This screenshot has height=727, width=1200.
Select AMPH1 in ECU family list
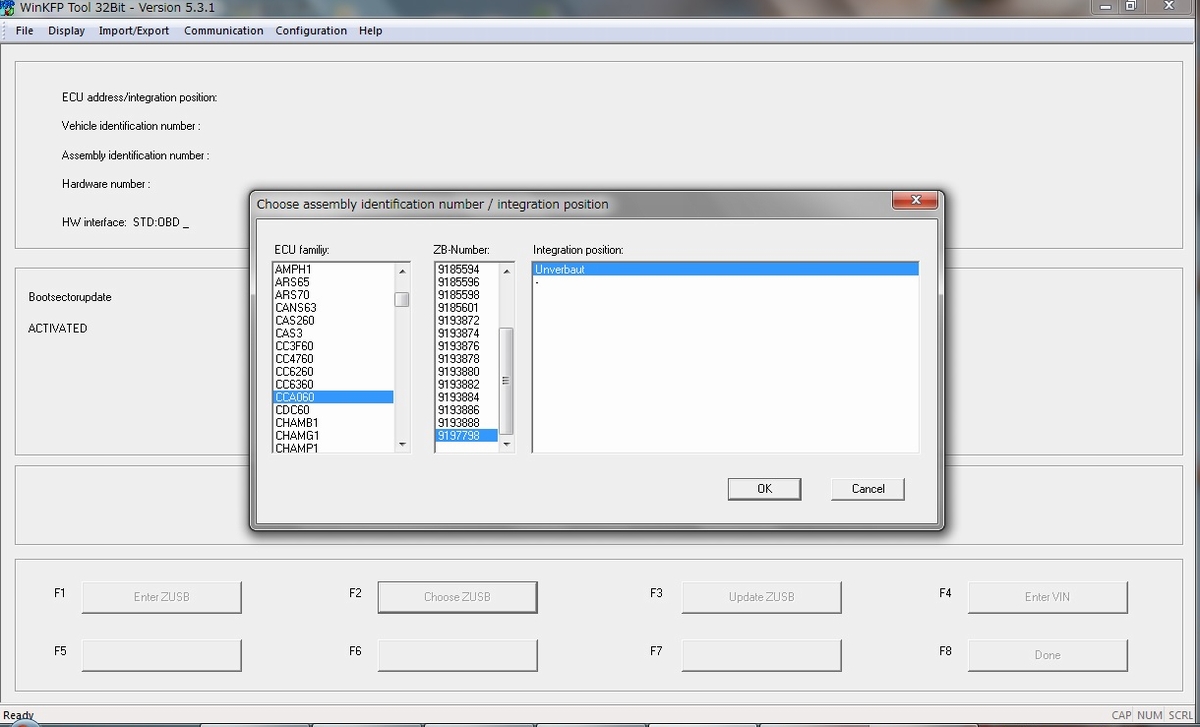[x=333, y=270]
